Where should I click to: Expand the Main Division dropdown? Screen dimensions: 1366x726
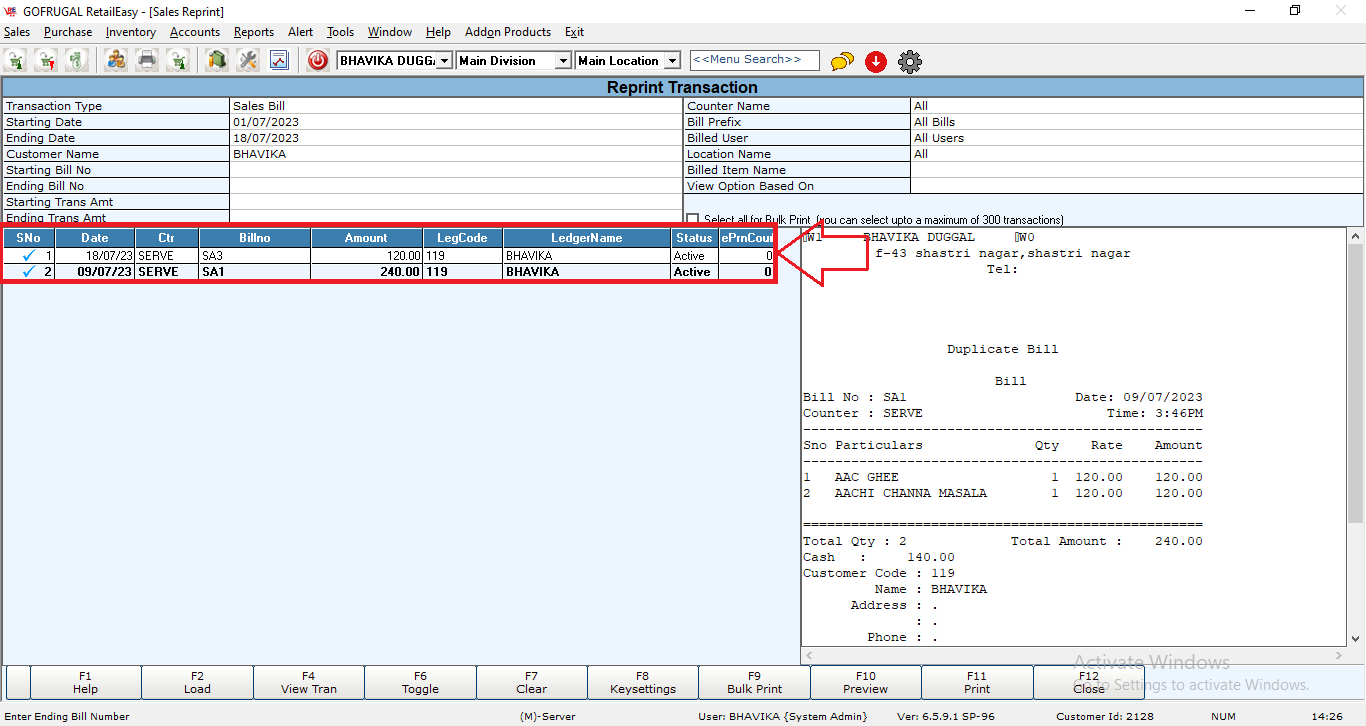(563, 61)
